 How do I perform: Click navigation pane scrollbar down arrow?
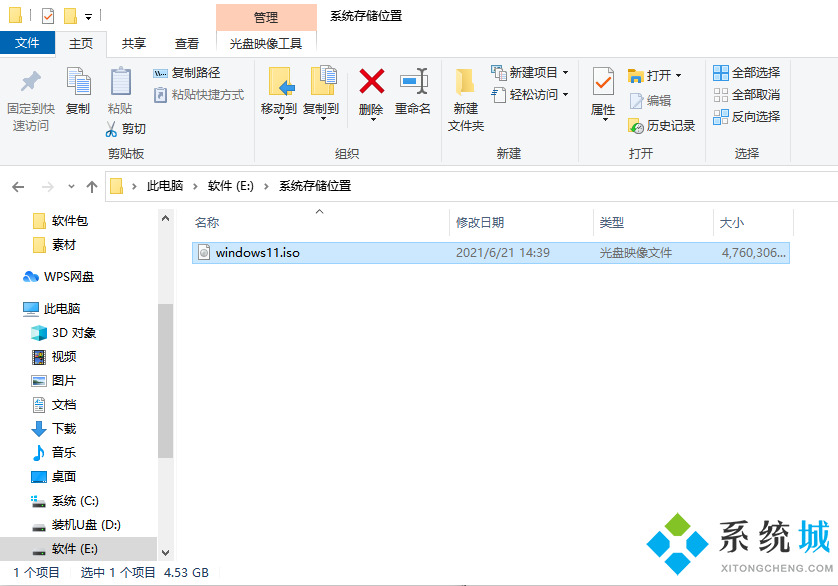pos(165,553)
